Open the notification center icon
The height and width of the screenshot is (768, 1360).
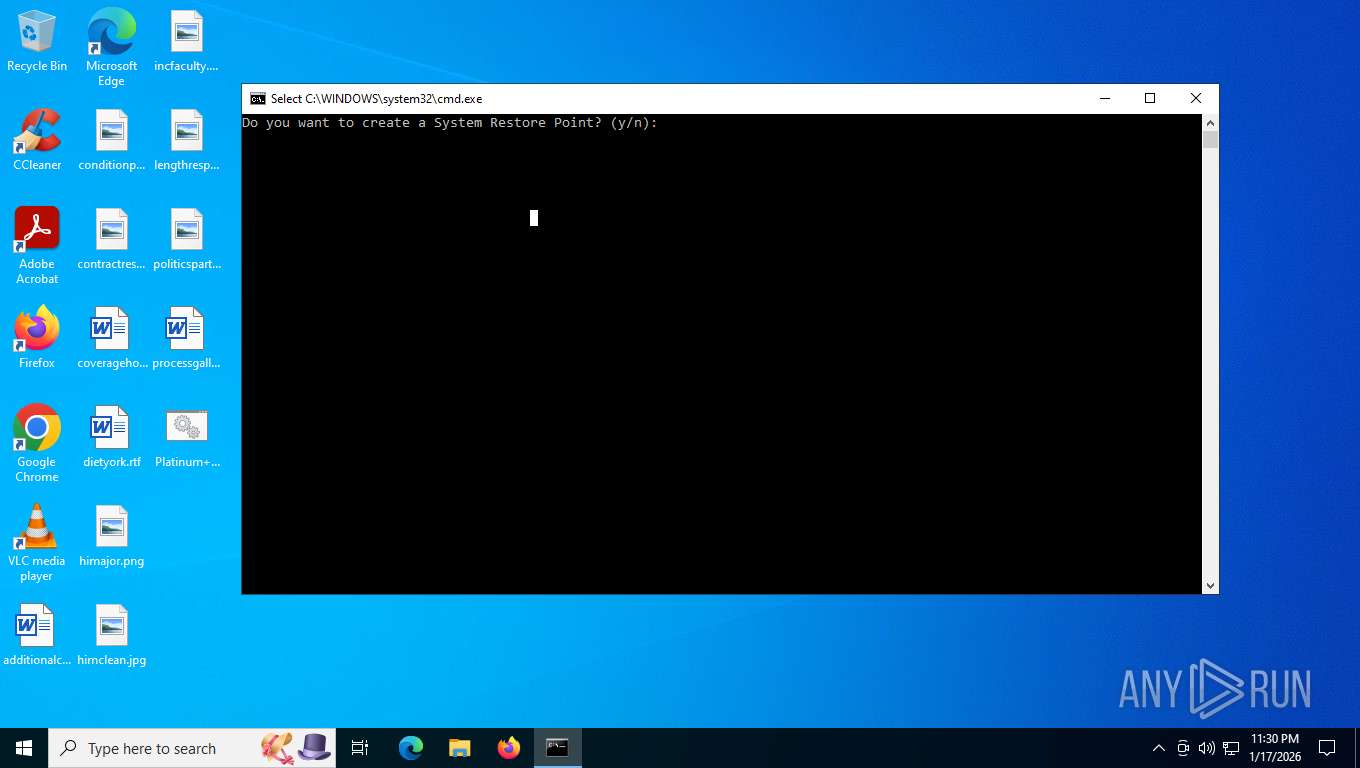(x=1327, y=748)
